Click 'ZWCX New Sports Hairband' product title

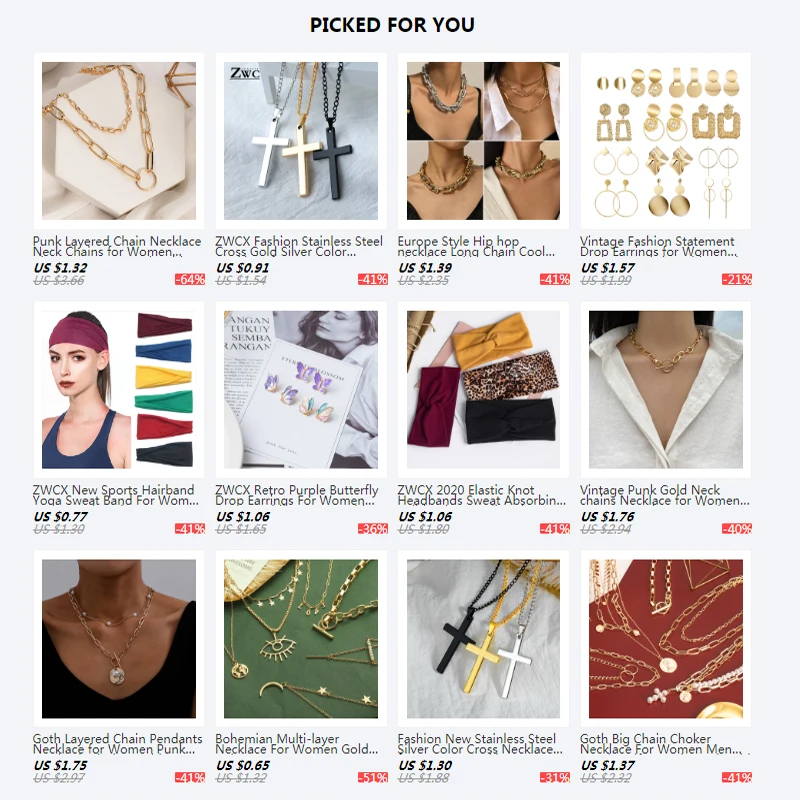pos(116,495)
